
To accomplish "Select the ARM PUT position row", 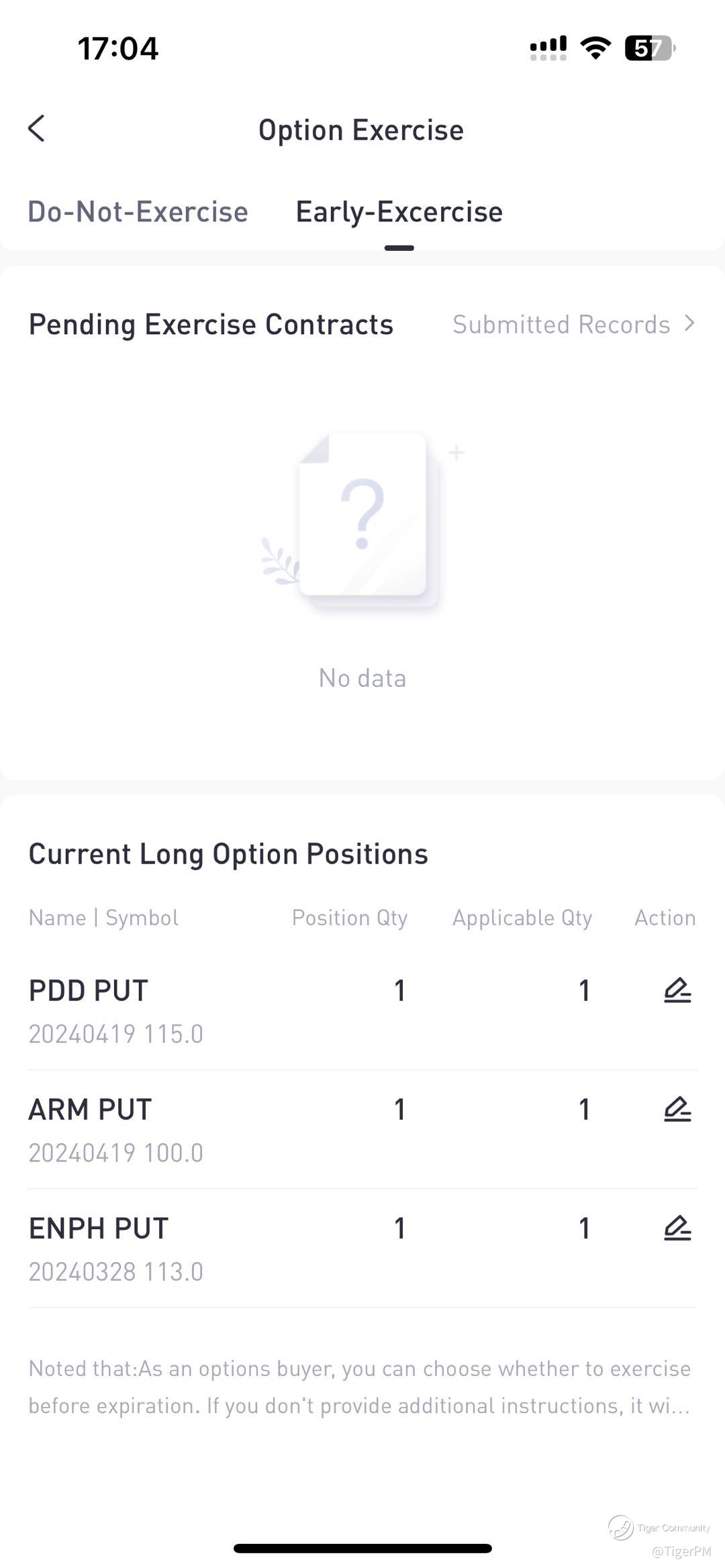I will [x=201, y=1129].
